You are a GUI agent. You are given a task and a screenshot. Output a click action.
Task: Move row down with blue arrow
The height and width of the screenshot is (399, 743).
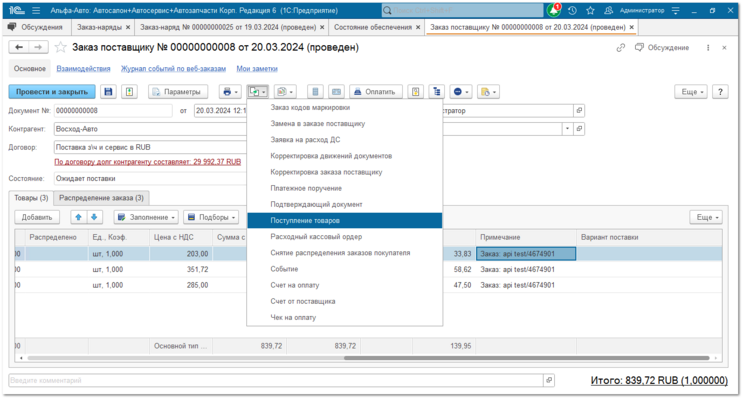click(x=94, y=217)
